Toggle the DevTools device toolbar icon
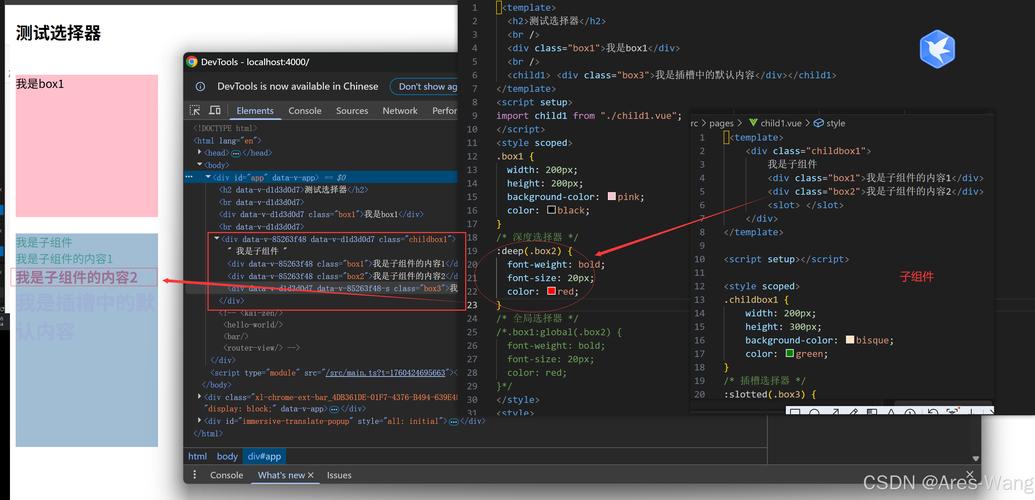 pos(215,110)
